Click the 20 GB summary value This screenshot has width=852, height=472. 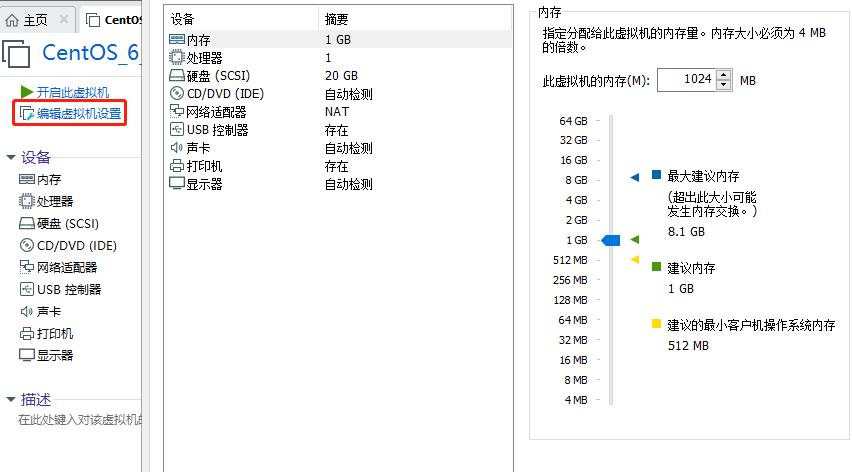click(x=341, y=76)
